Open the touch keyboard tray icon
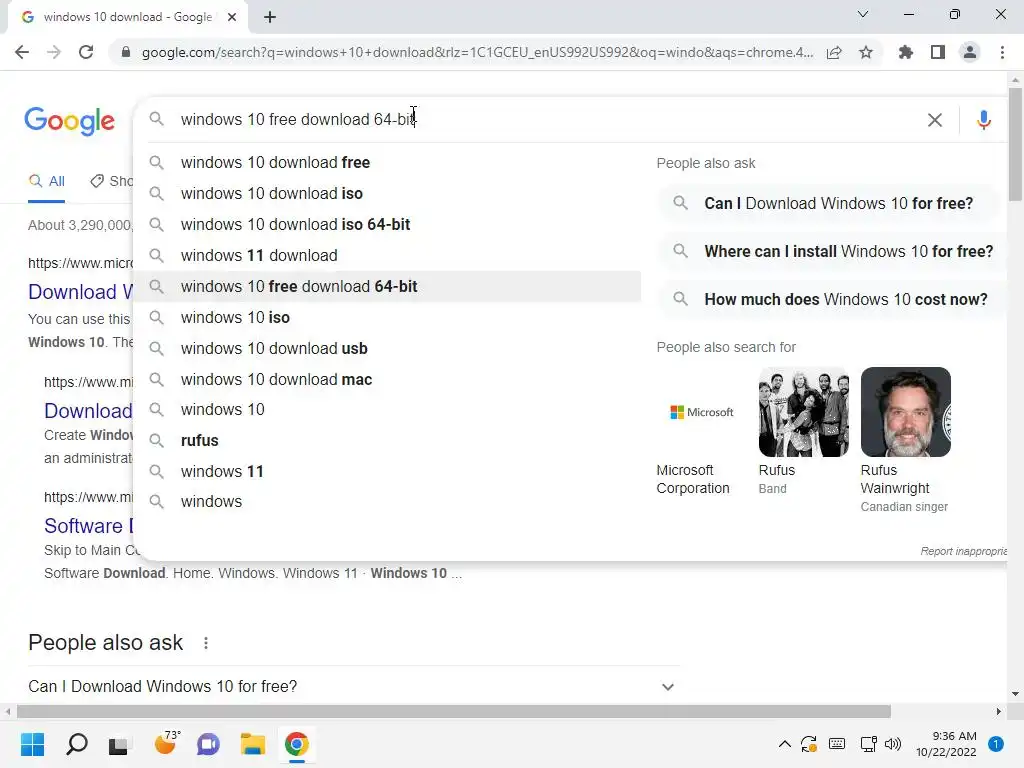This screenshot has width=1024, height=768. click(837, 744)
